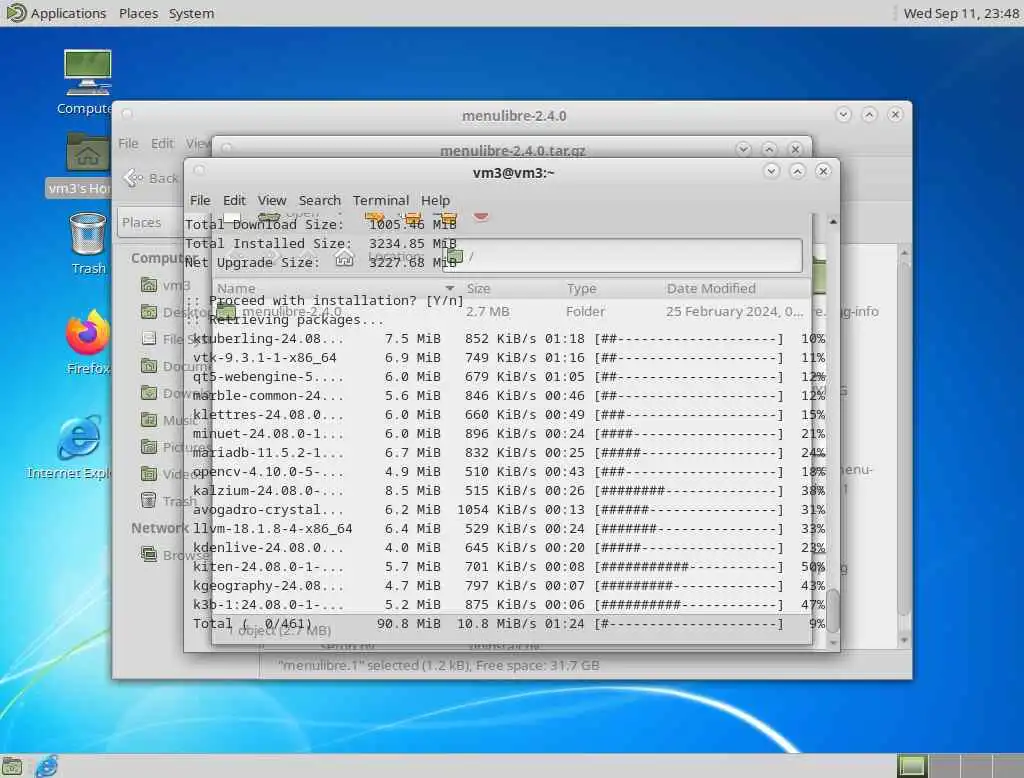
Task: Open the terminal Help menu
Action: (435, 200)
